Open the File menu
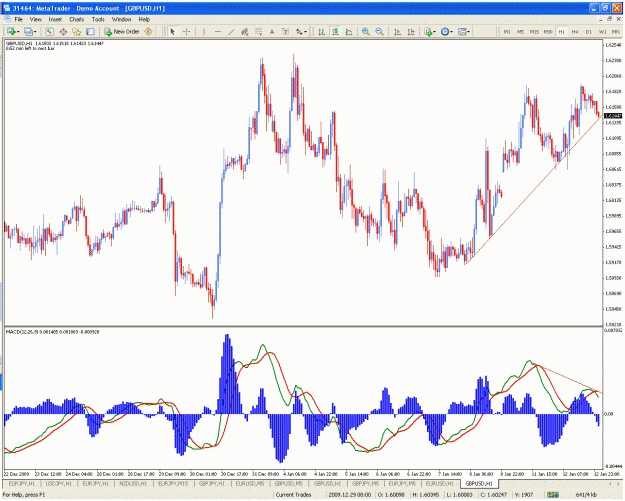This screenshot has height=501, width=625. point(18,19)
